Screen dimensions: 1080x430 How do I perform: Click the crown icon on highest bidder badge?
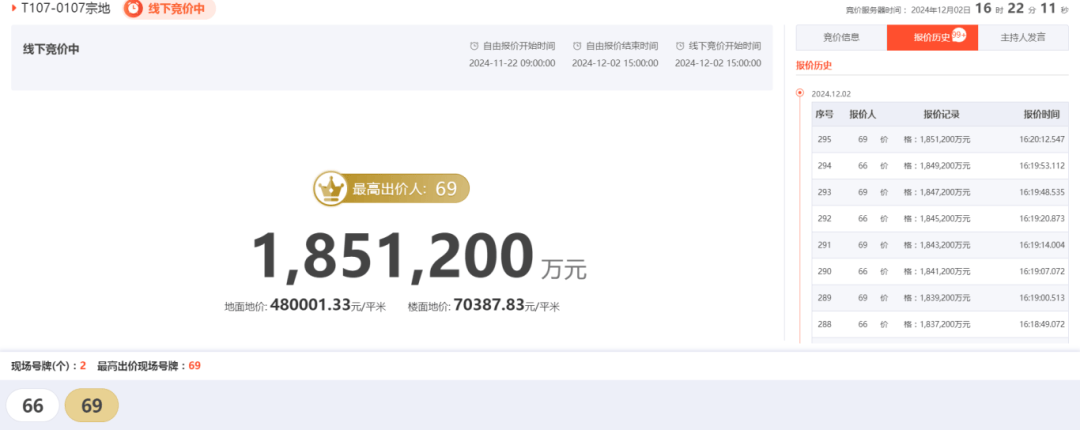(329, 187)
